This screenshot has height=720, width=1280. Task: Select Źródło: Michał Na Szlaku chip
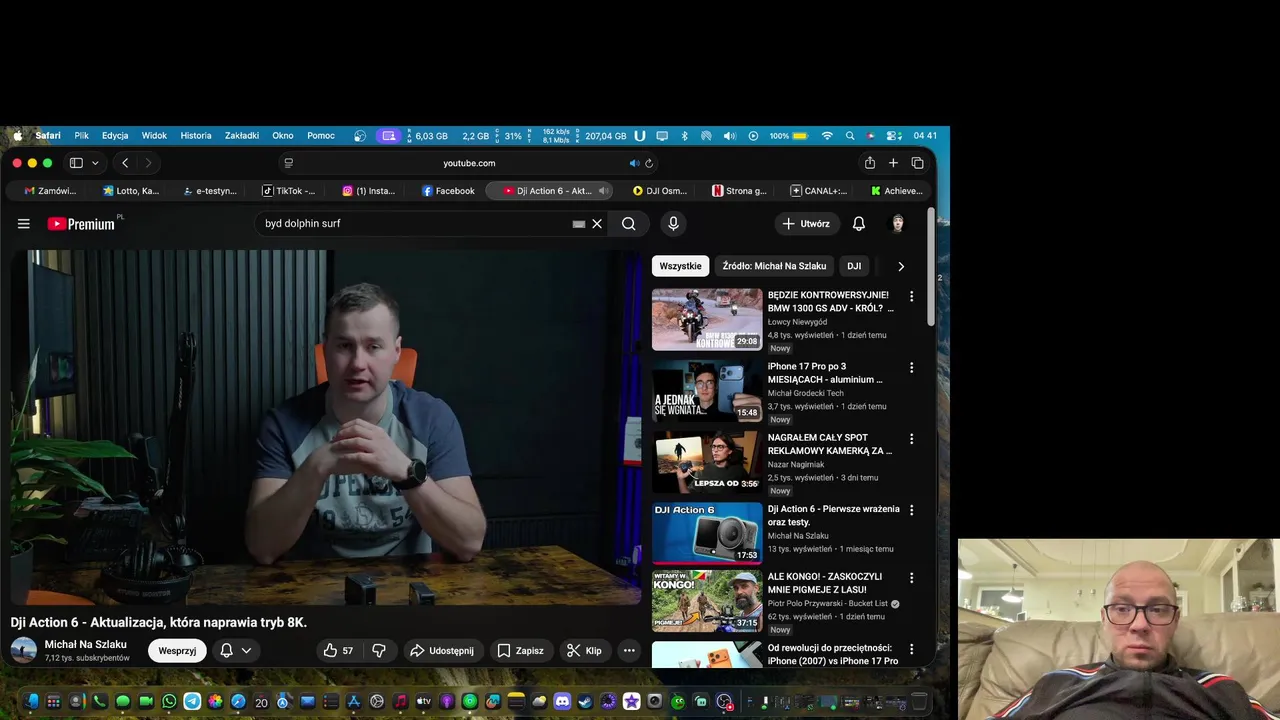(x=774, y=266)
